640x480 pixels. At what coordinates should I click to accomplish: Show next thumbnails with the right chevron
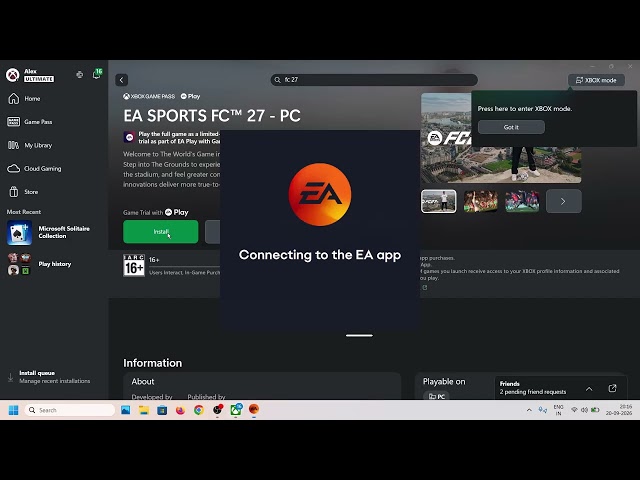tap(564, 201)
